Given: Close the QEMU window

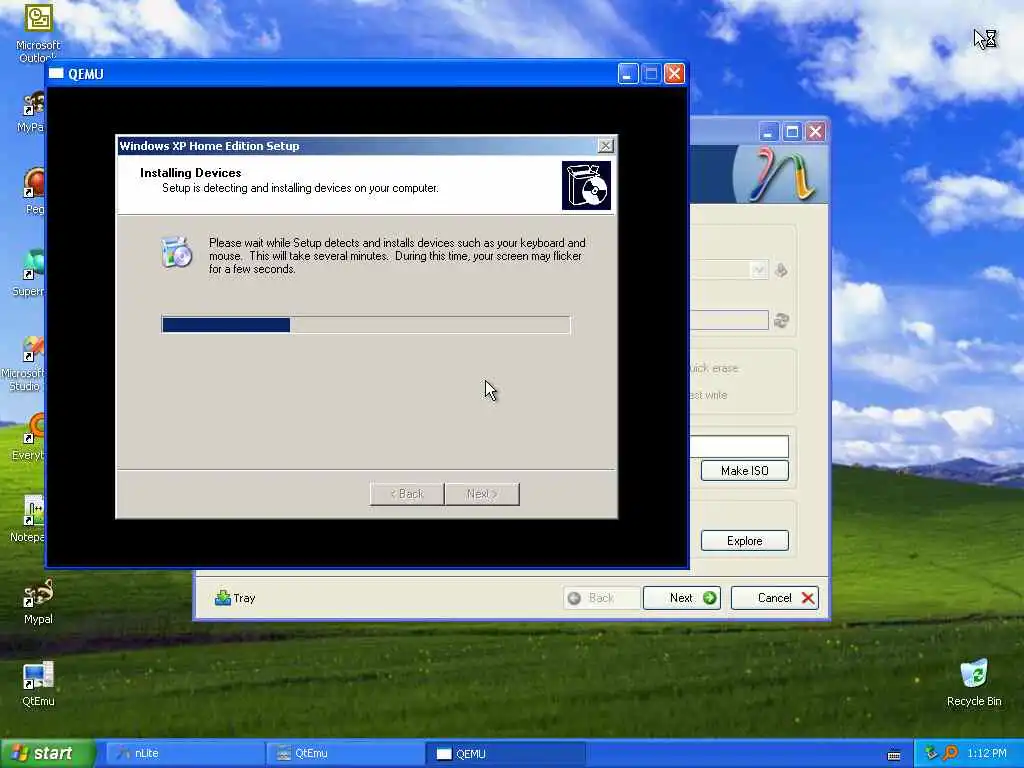Looking at the screenshot, I should tap(675, 73).
